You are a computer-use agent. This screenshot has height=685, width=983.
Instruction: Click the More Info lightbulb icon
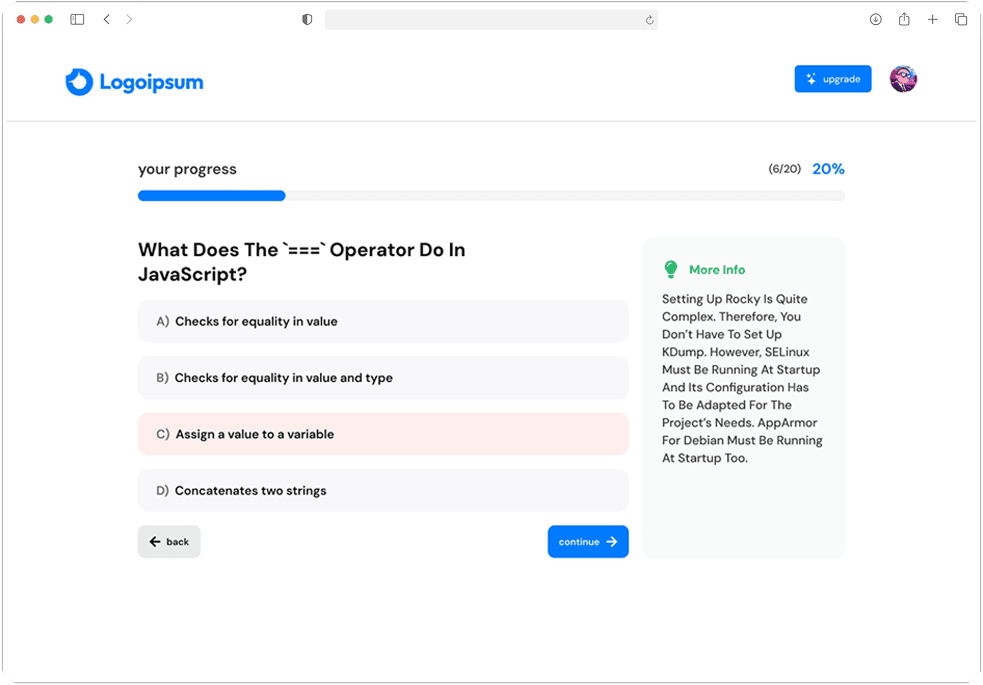coord(671,270)
